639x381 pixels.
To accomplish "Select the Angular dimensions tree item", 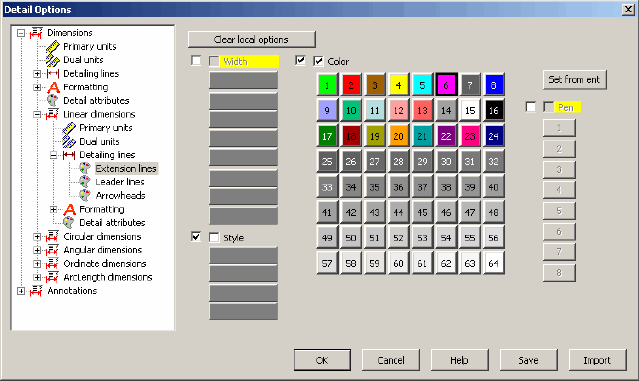I will coord(103,250).
